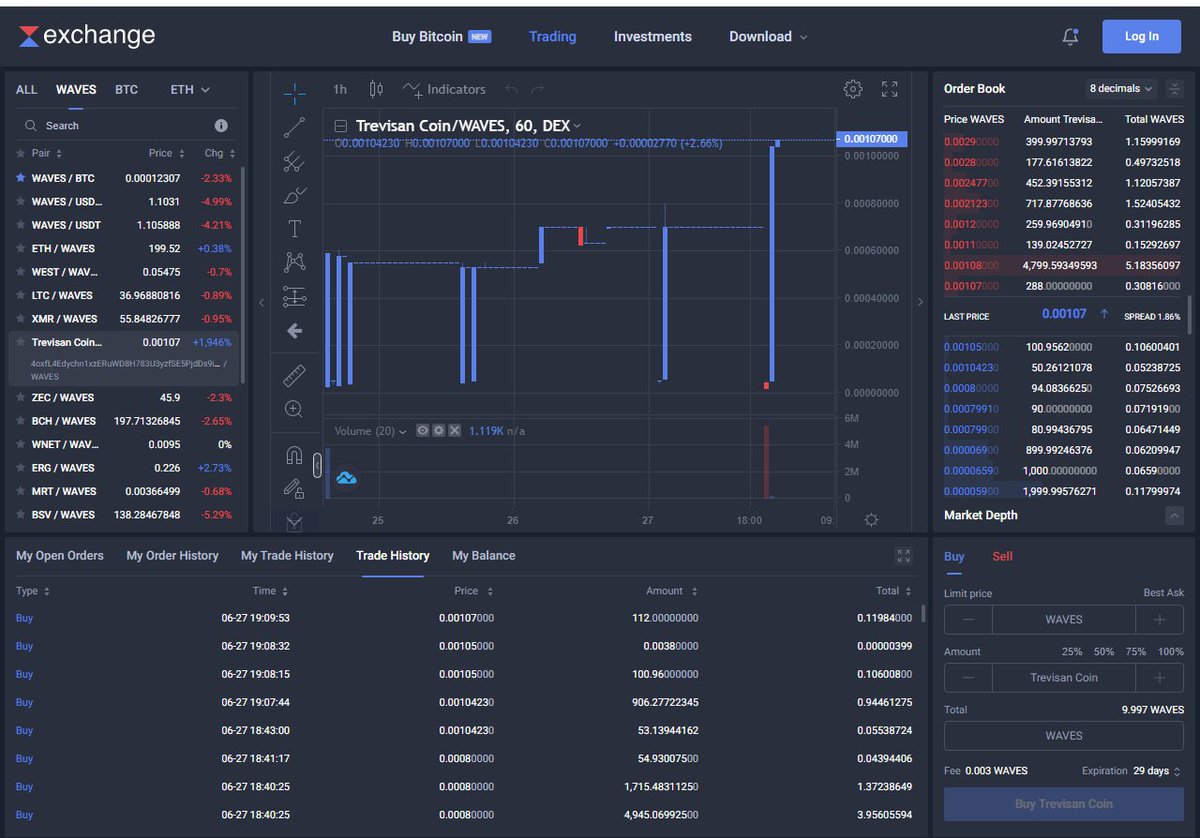Select the crosshair cursor tool

pyautogui.click(x=294, y=93)
